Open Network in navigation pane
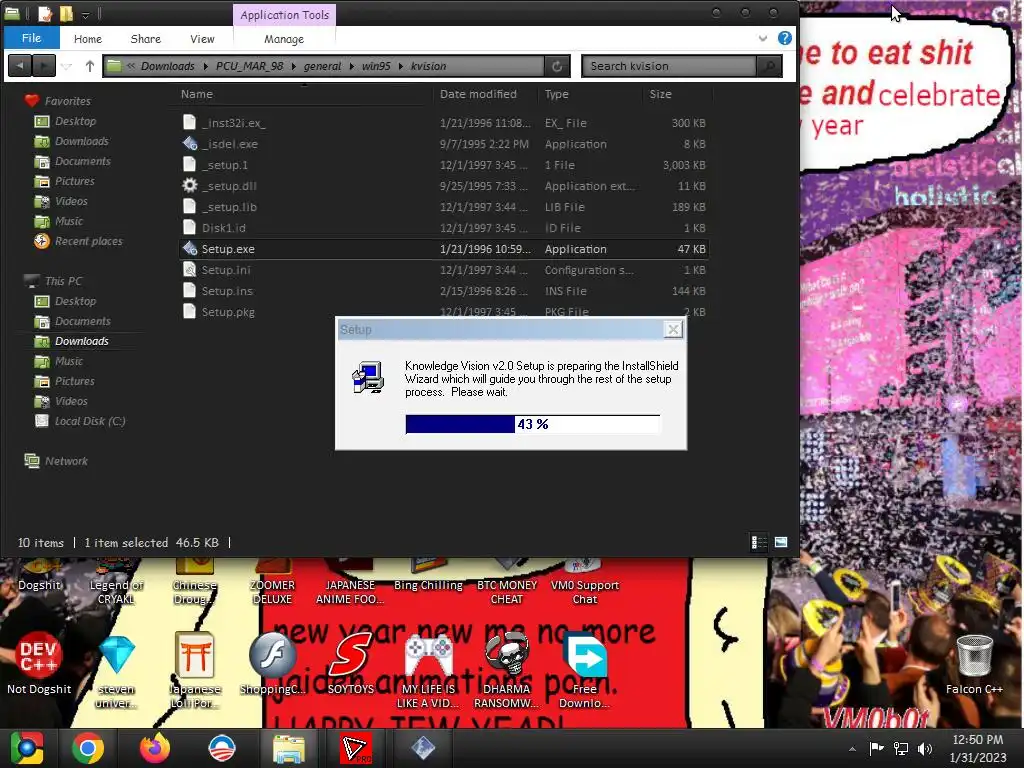This screenshot has width=1024, height=768. pos(66,461)
